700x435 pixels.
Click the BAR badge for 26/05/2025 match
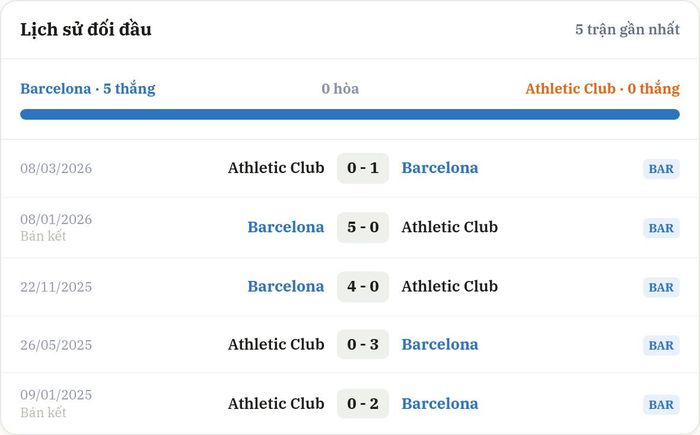tap(661, 345)
